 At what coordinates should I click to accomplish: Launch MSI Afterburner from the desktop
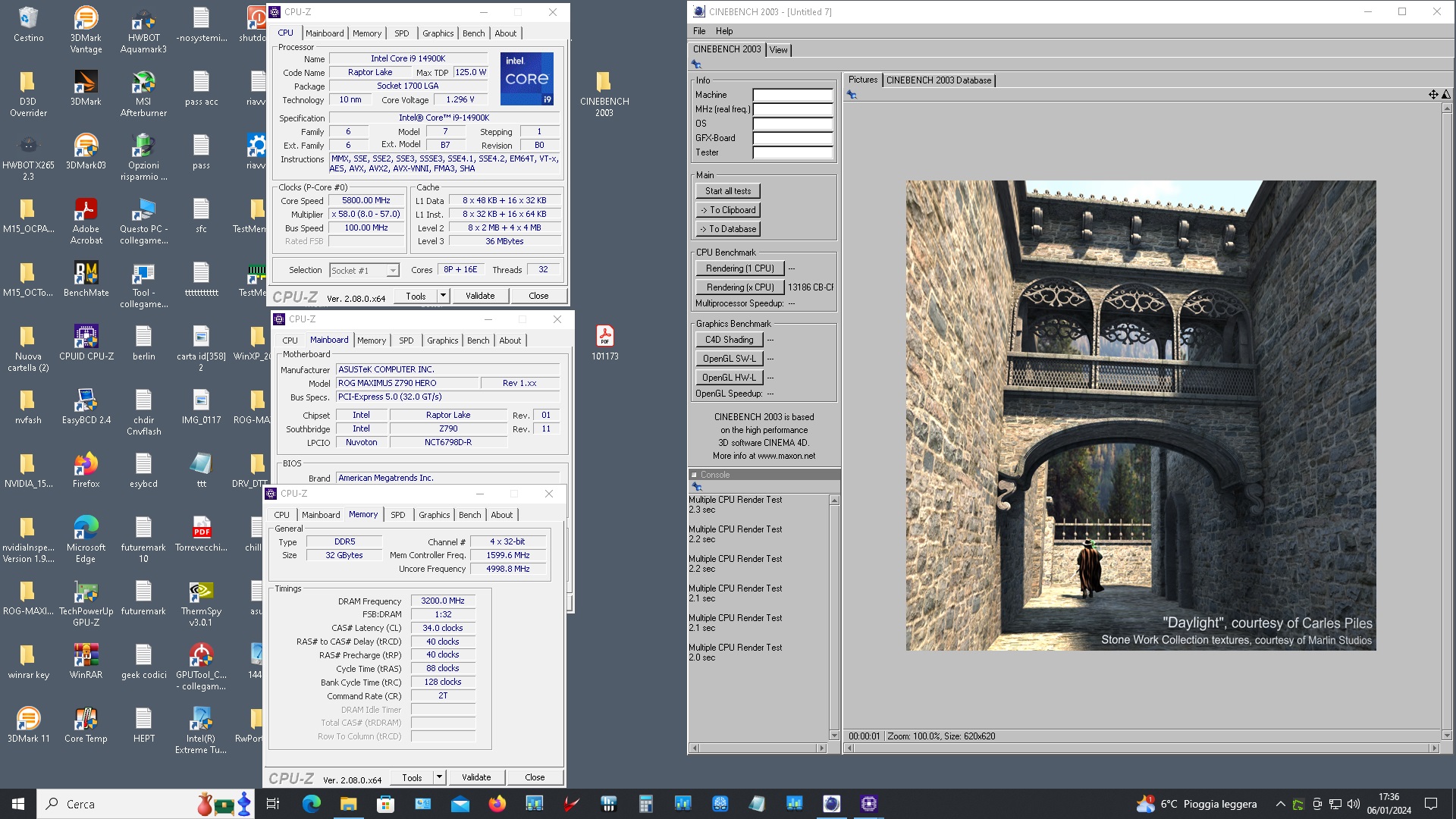pos(143,94)
